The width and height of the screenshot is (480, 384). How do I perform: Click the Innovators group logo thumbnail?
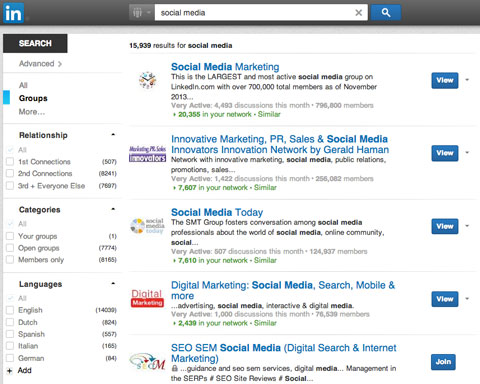(x=147, y=154)
